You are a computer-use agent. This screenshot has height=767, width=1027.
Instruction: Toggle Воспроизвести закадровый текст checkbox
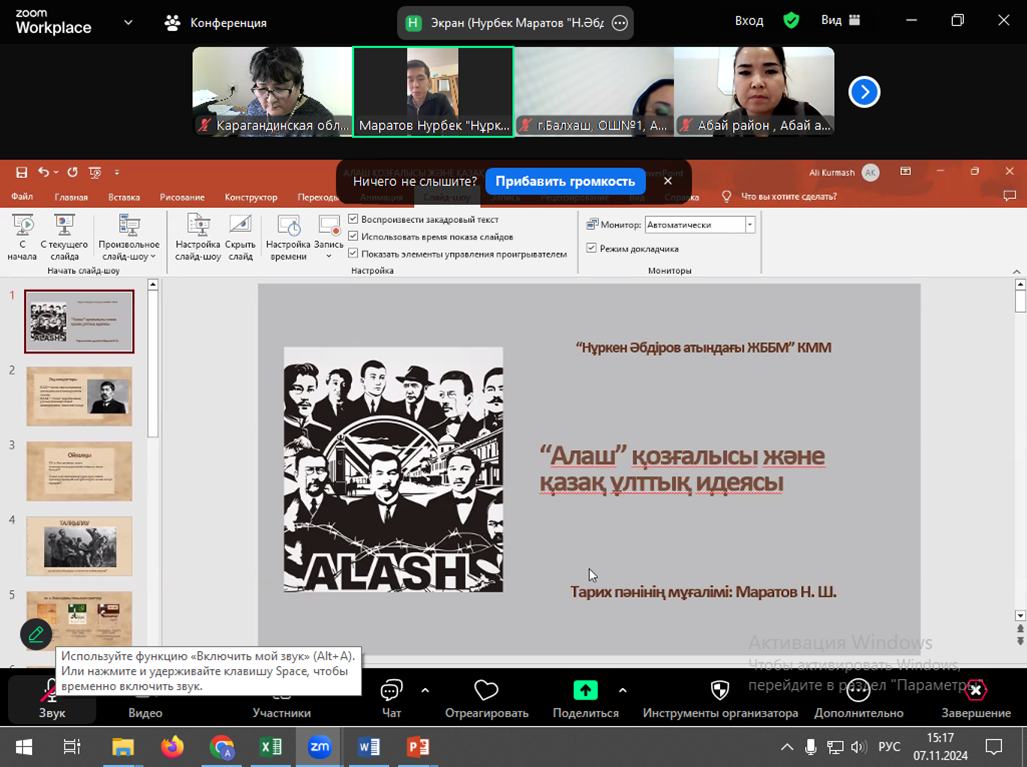coord(354,220)
